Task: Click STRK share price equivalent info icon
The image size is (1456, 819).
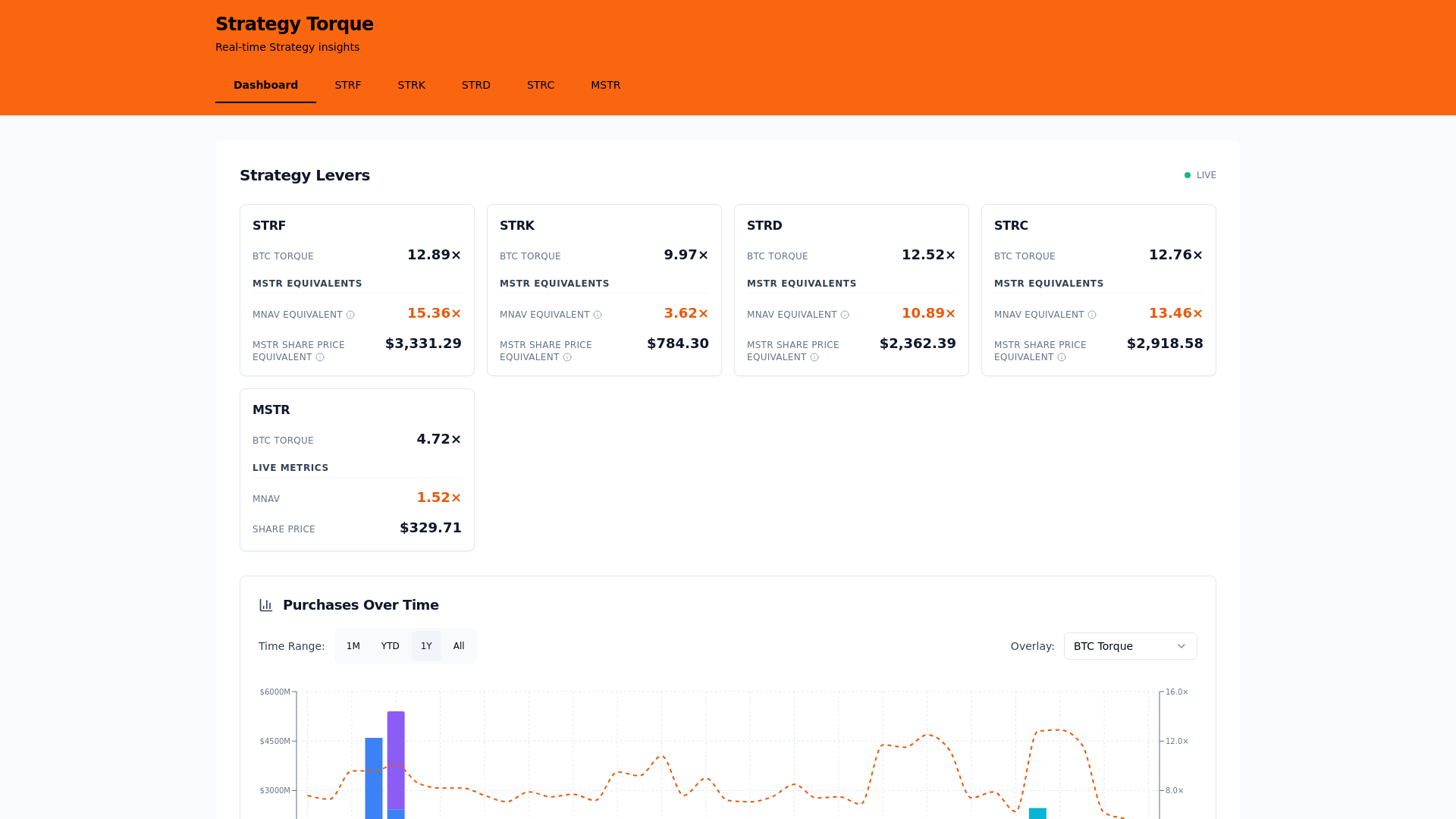Action: tap(567, 357)
